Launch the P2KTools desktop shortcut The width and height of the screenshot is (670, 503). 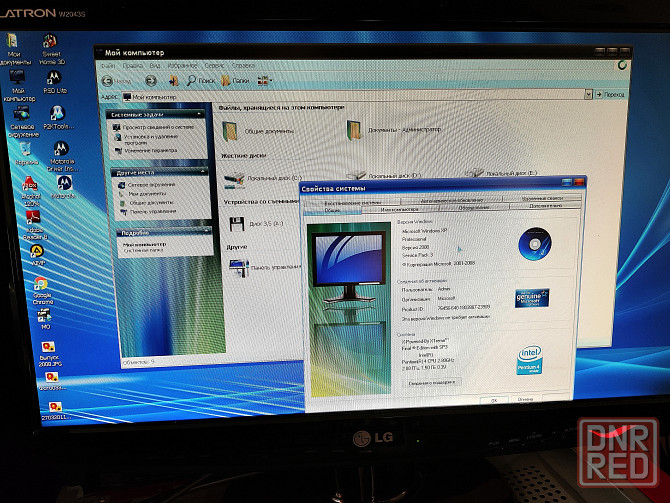(58, 118)
